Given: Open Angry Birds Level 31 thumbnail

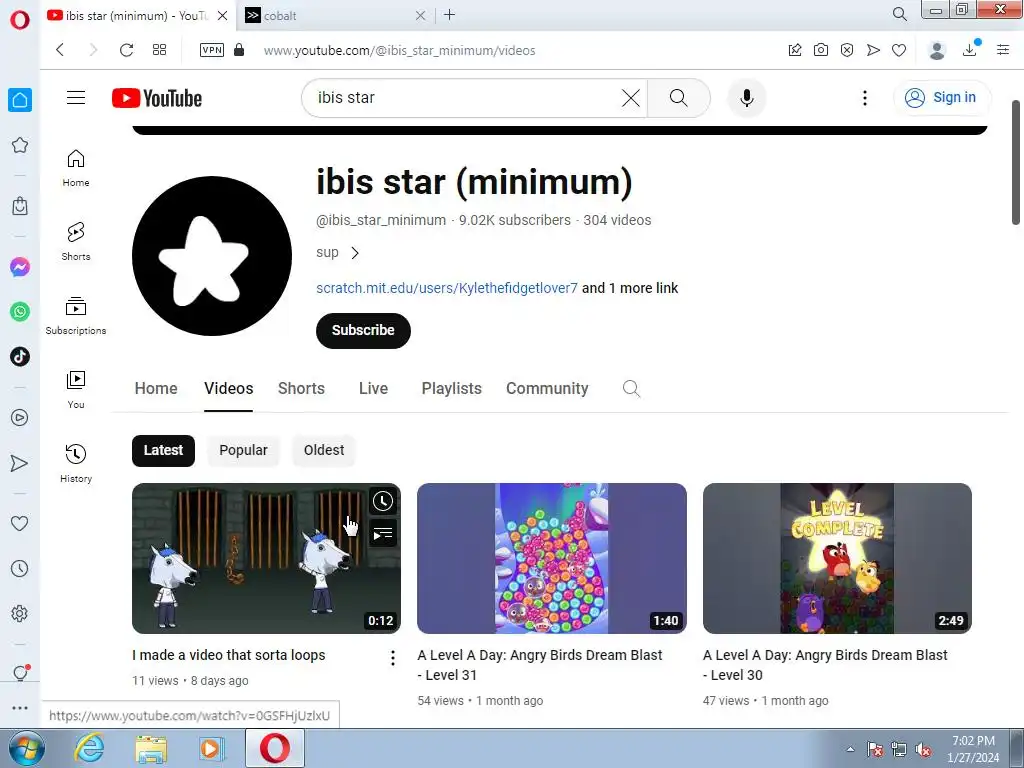Looking at the screenshot, I should [x=552, y=558].
